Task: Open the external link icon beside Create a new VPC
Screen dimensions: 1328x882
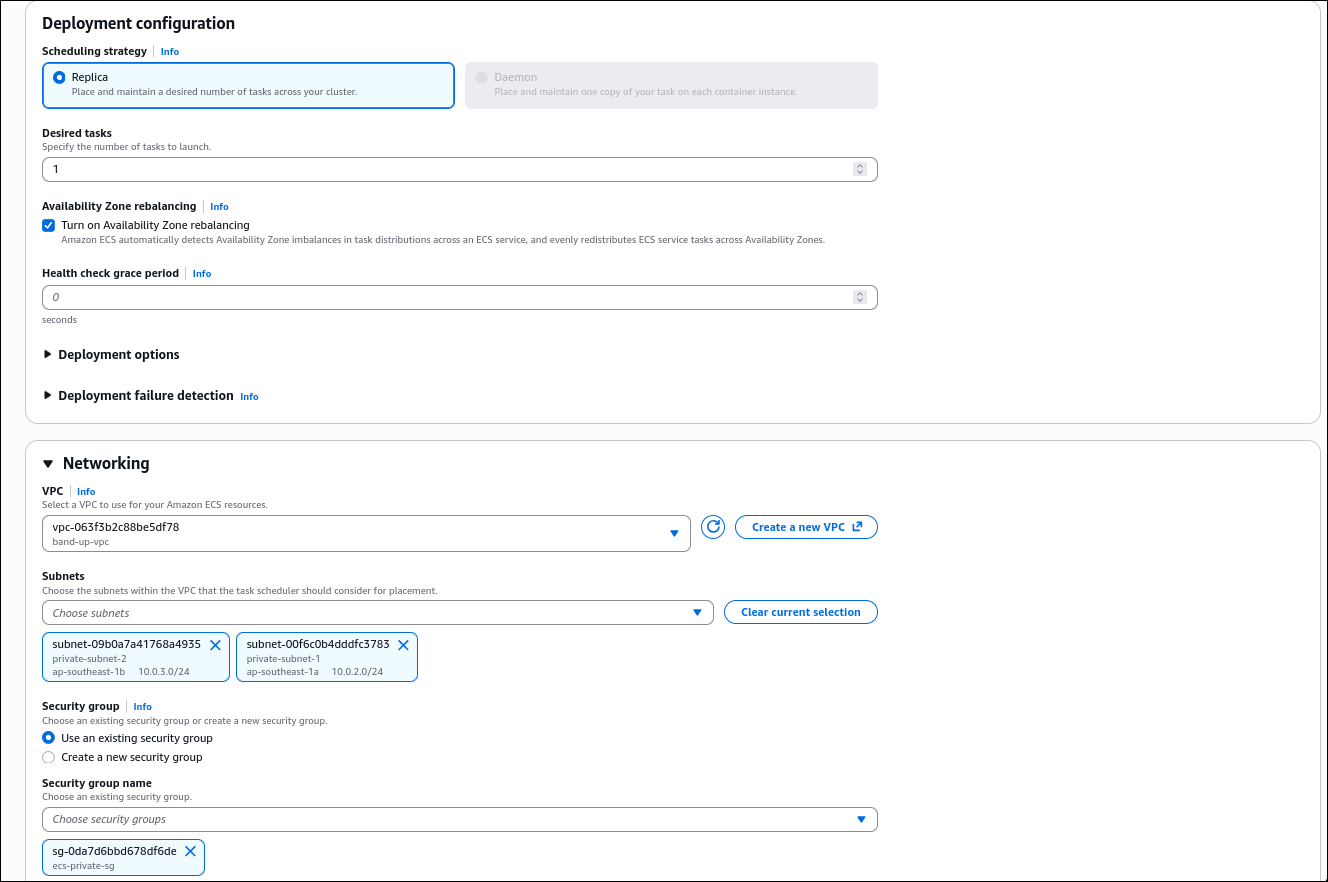Action: click(858, 526)
